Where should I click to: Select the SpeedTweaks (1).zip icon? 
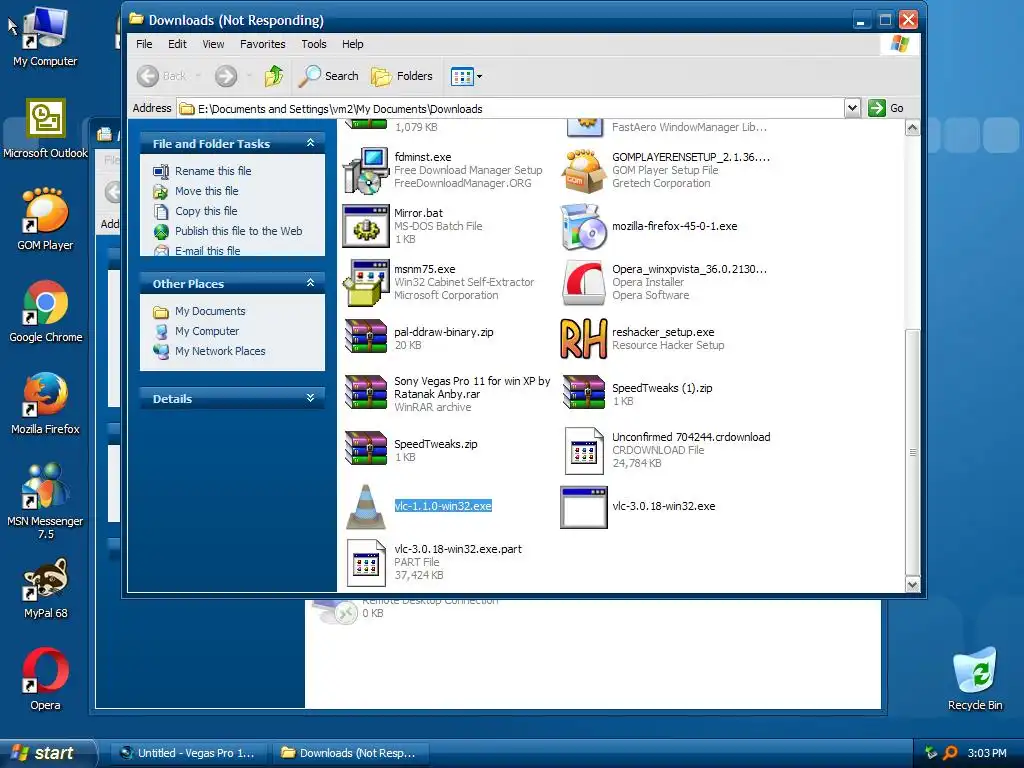coord(583,392)
